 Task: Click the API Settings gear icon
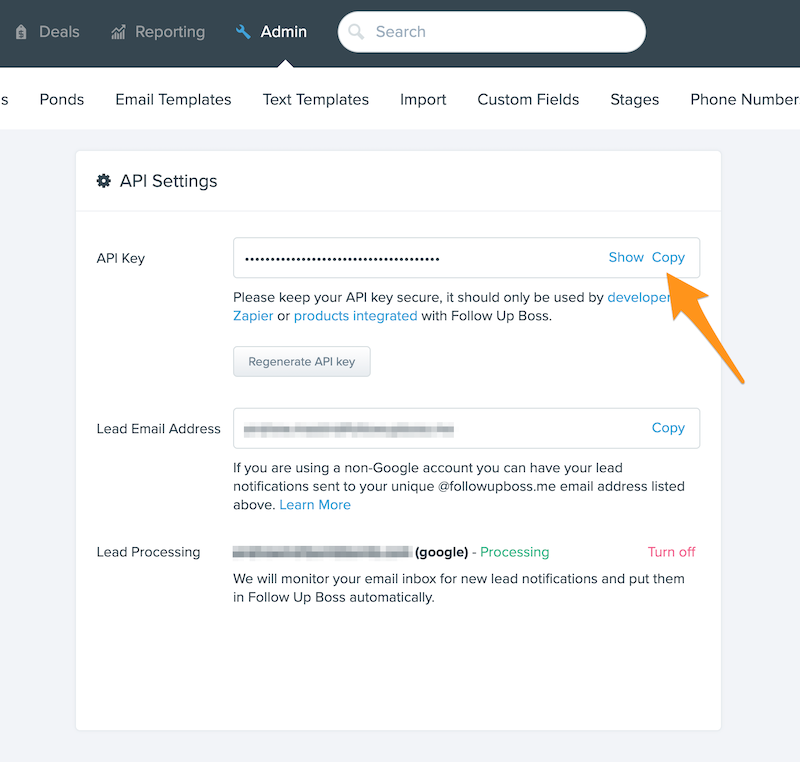(104, 181)
